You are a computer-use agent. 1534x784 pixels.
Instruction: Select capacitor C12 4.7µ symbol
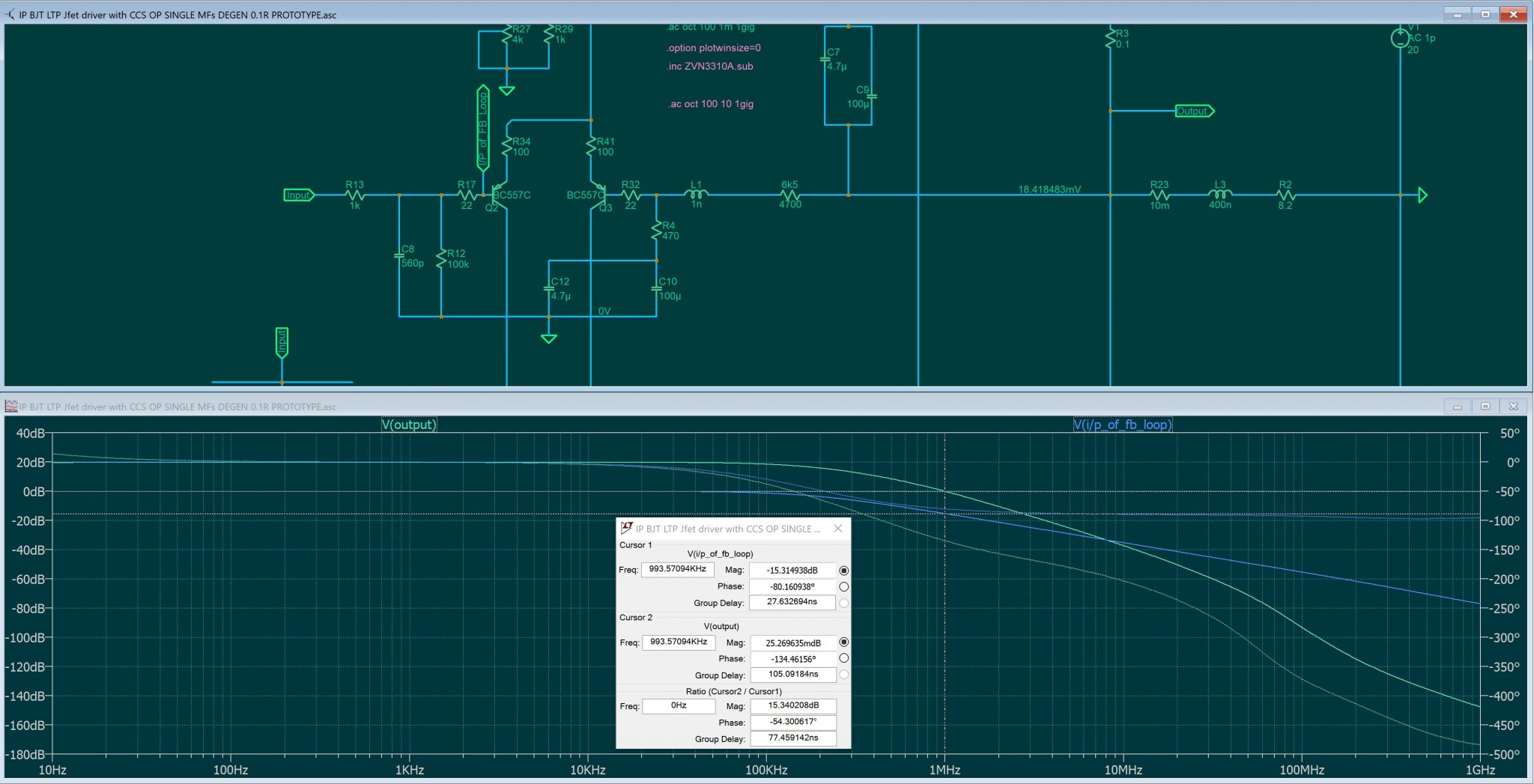pos(549,289)
